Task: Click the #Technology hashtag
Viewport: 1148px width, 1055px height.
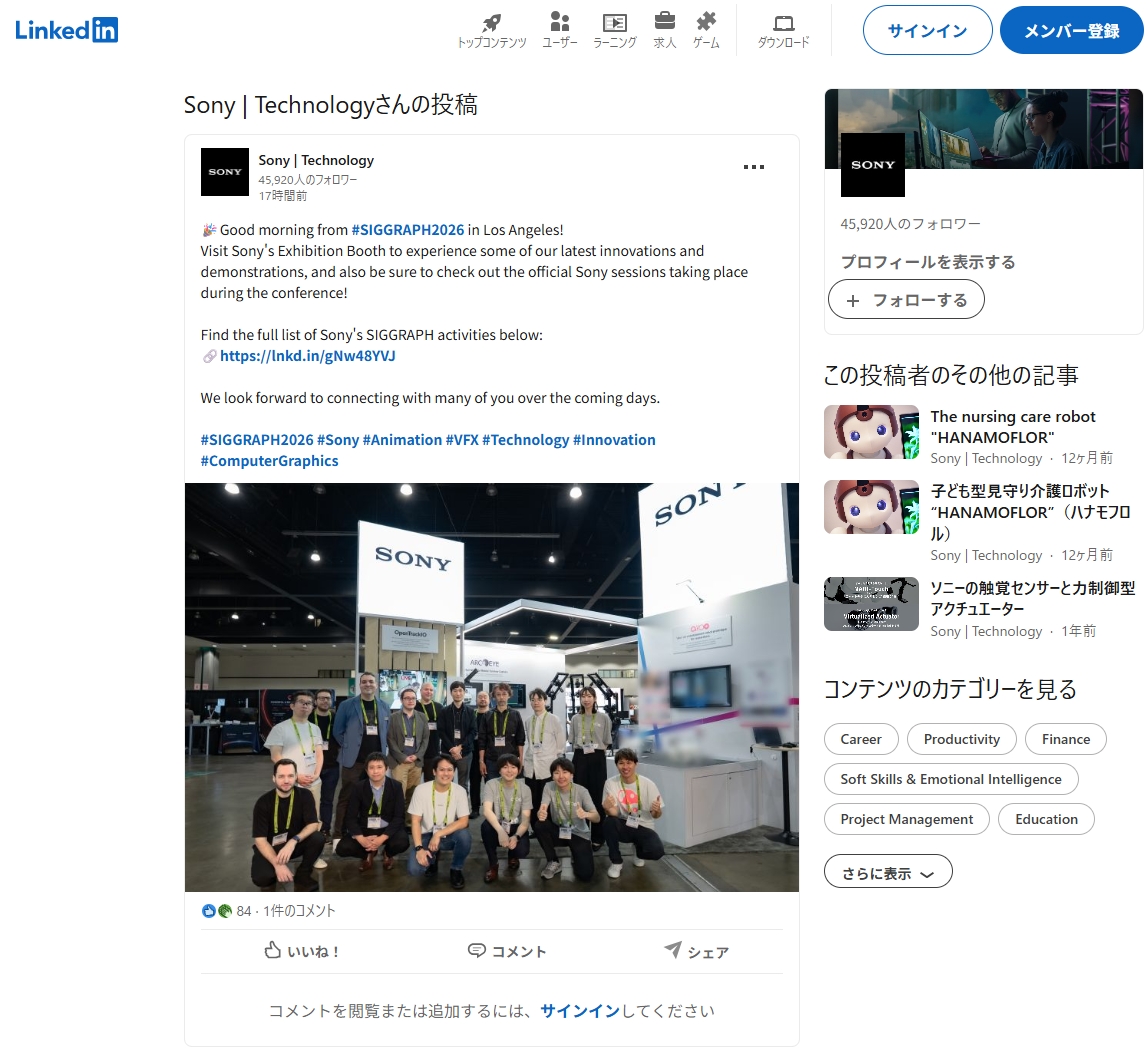Action: point(526,440)
